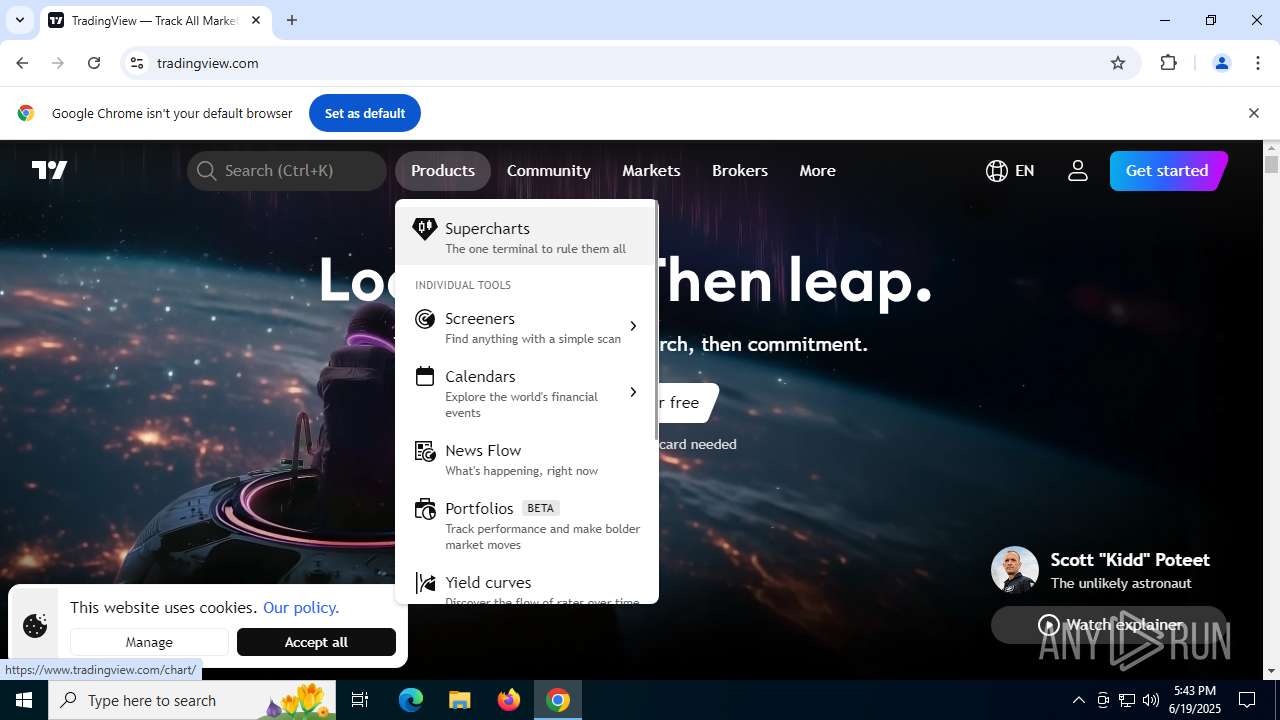This screenshot has width=1280, height=720.
Task: Click the Calendars icon
Action: pyautogui.click(x=425, y=377)
